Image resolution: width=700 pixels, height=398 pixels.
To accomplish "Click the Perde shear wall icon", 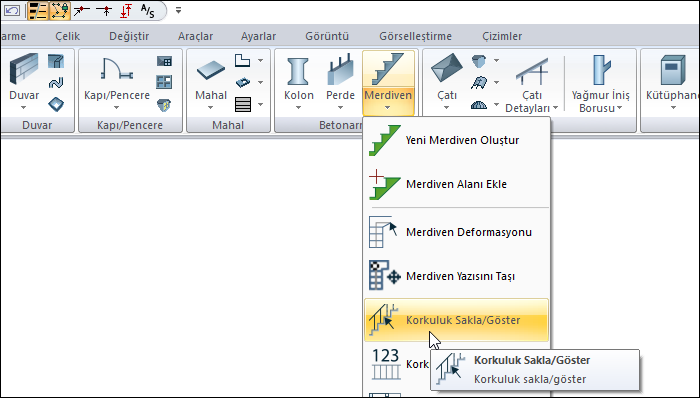I will point(340,70).
